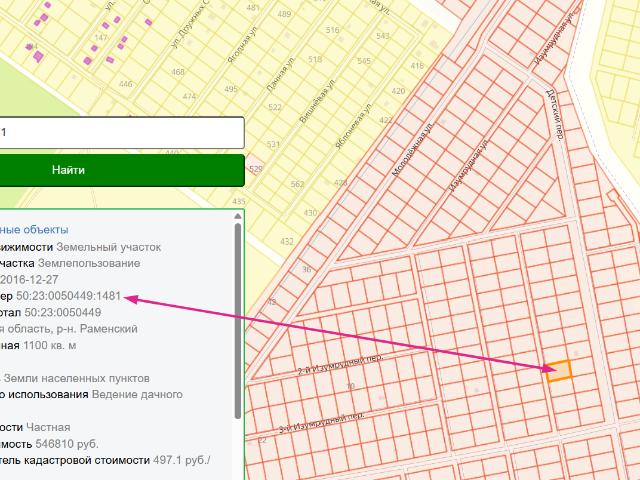Click parcel number 432 on the map
The width and height of the screenshot is (640, 480).
(288, 242)
